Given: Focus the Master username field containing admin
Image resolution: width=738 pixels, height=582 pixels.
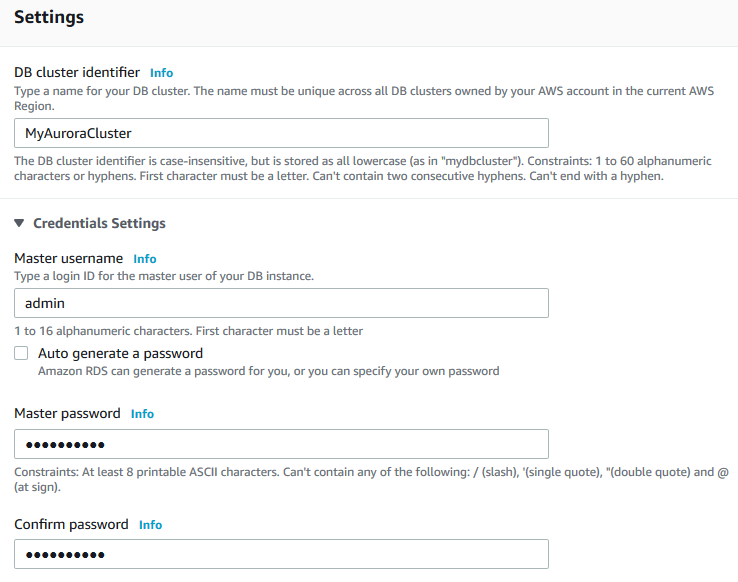Looking at the screenshot, I should point(281,303).
